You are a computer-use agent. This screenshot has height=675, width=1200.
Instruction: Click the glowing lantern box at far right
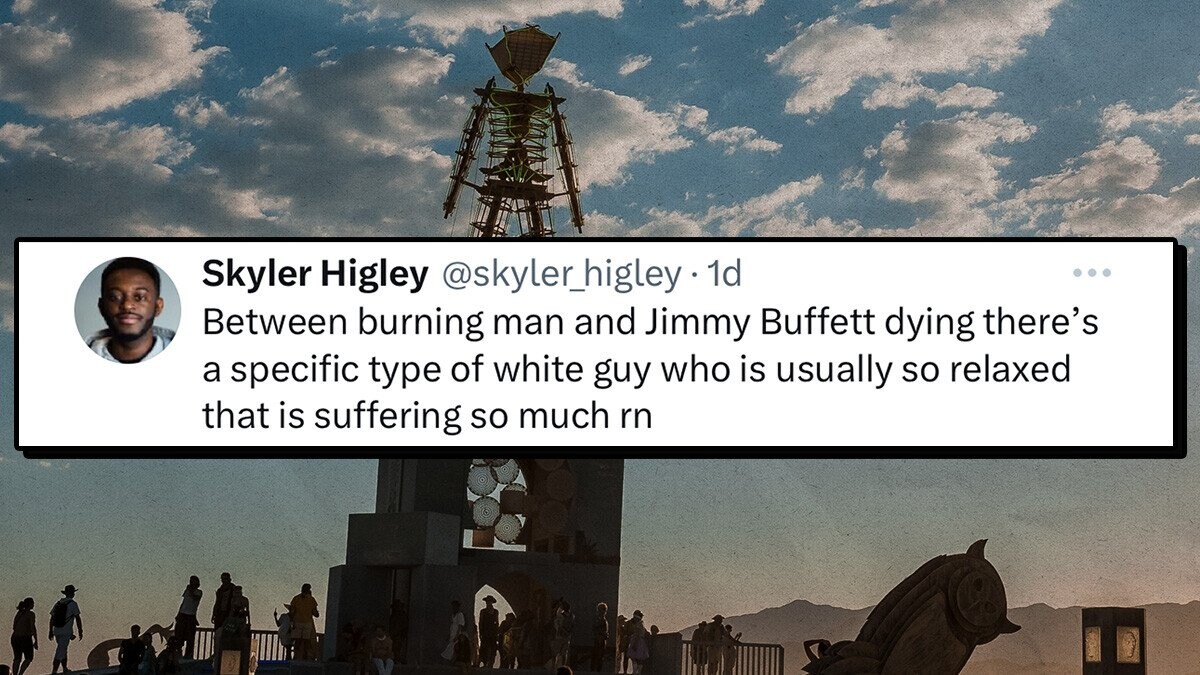[x=1113, y=641]
